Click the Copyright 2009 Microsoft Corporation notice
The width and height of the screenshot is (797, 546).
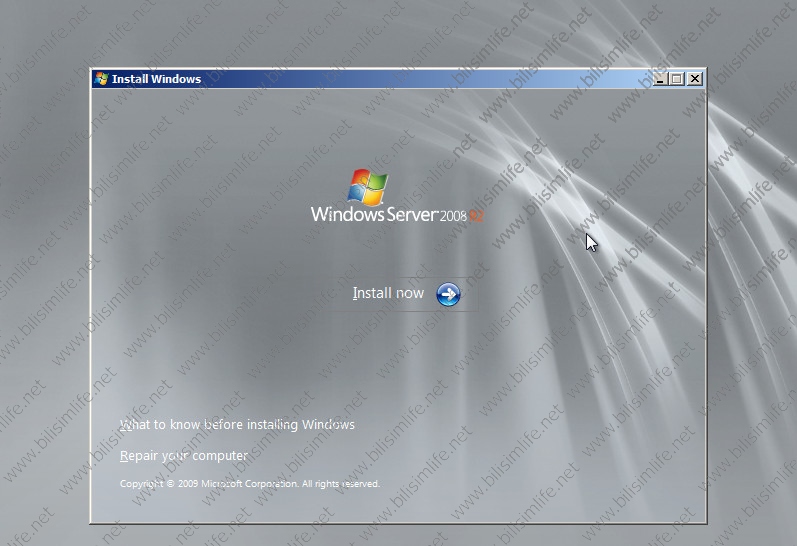[250, 483]
